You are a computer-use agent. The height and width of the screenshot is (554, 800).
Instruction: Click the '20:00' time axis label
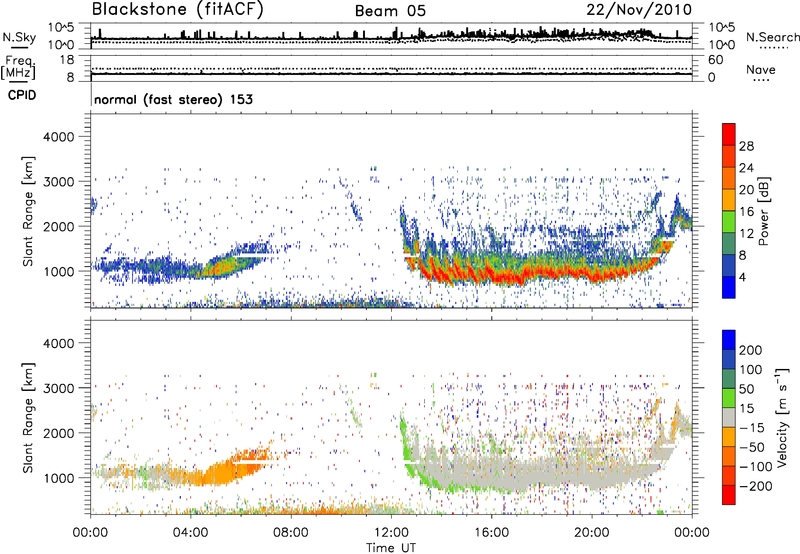(x=591, y=533)
